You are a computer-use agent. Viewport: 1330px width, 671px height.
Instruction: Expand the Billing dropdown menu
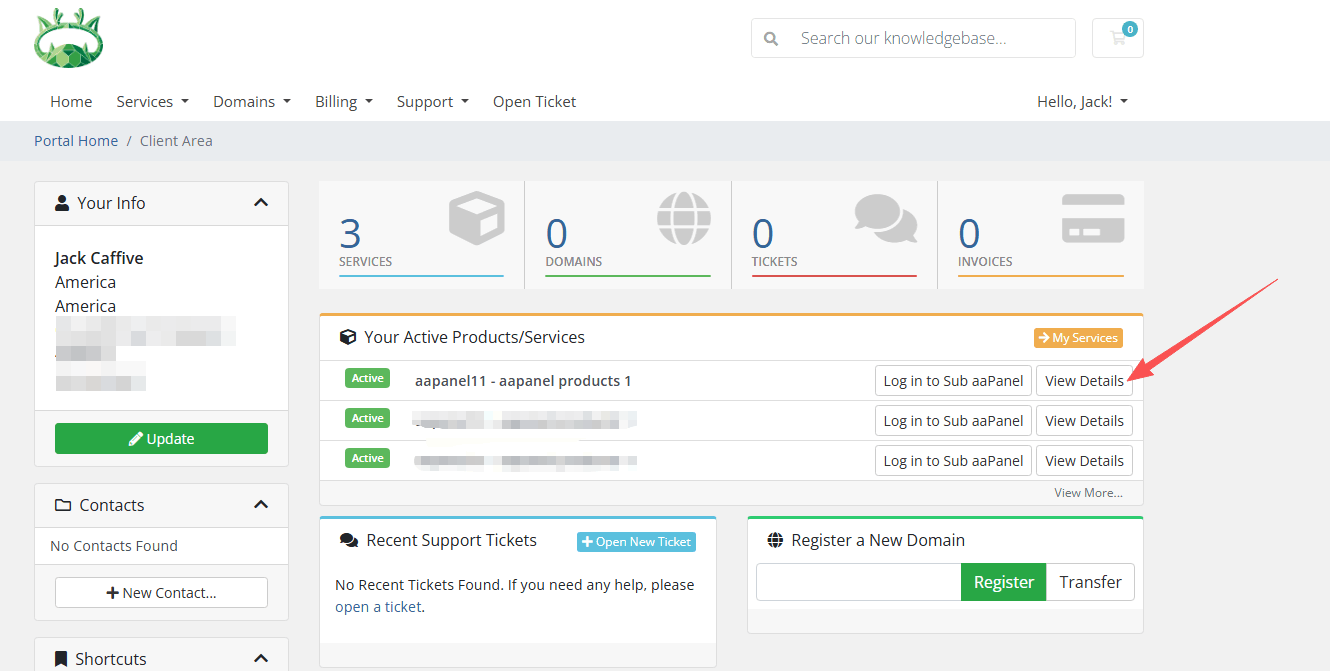click(343, 102)
